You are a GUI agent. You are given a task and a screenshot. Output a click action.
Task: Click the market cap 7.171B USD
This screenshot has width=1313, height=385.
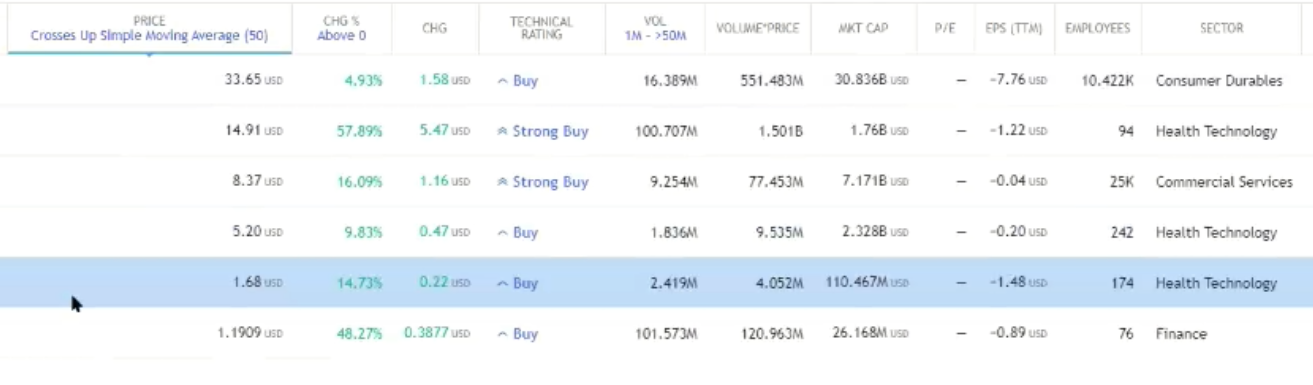[876, 182]
